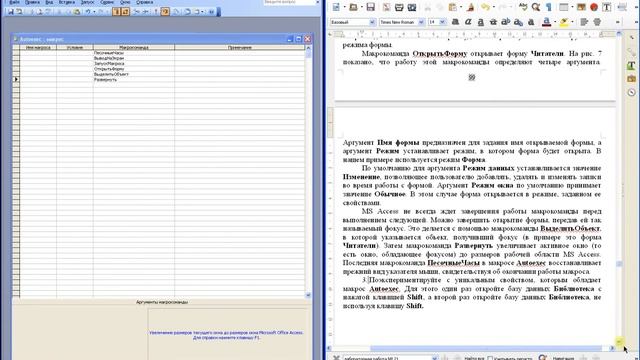Toggle Formatting Marks pilcrow icon

point(549,7)
